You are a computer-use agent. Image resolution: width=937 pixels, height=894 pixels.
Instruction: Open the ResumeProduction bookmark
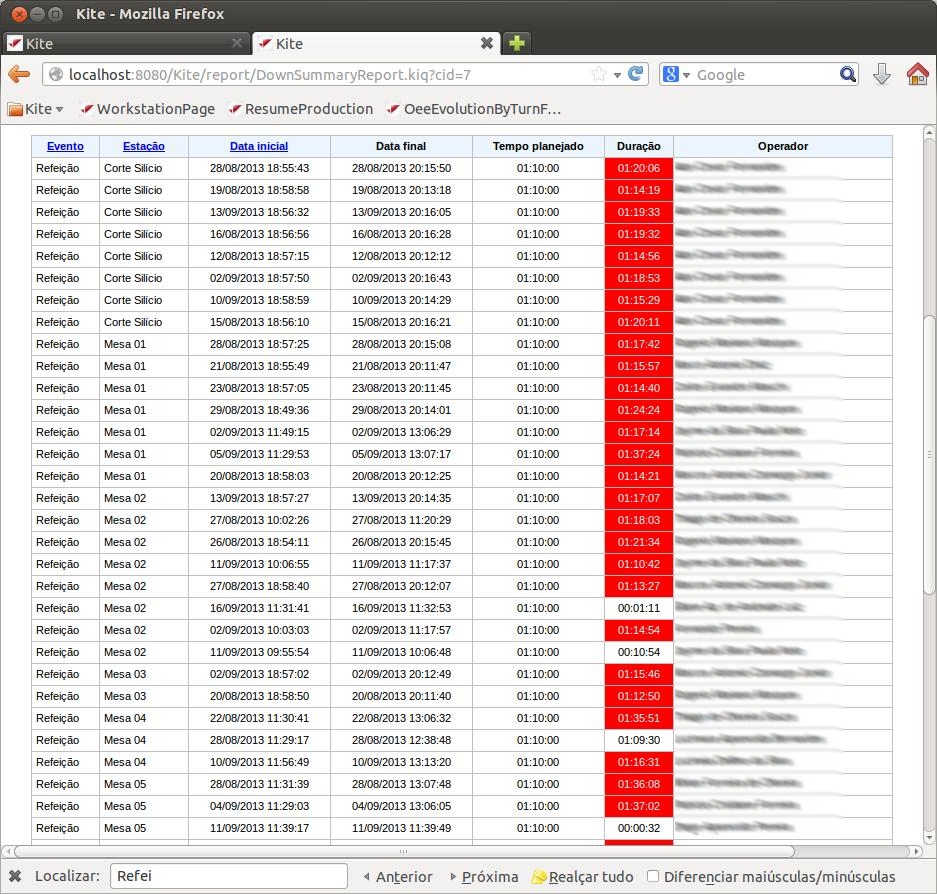point(301,109)
